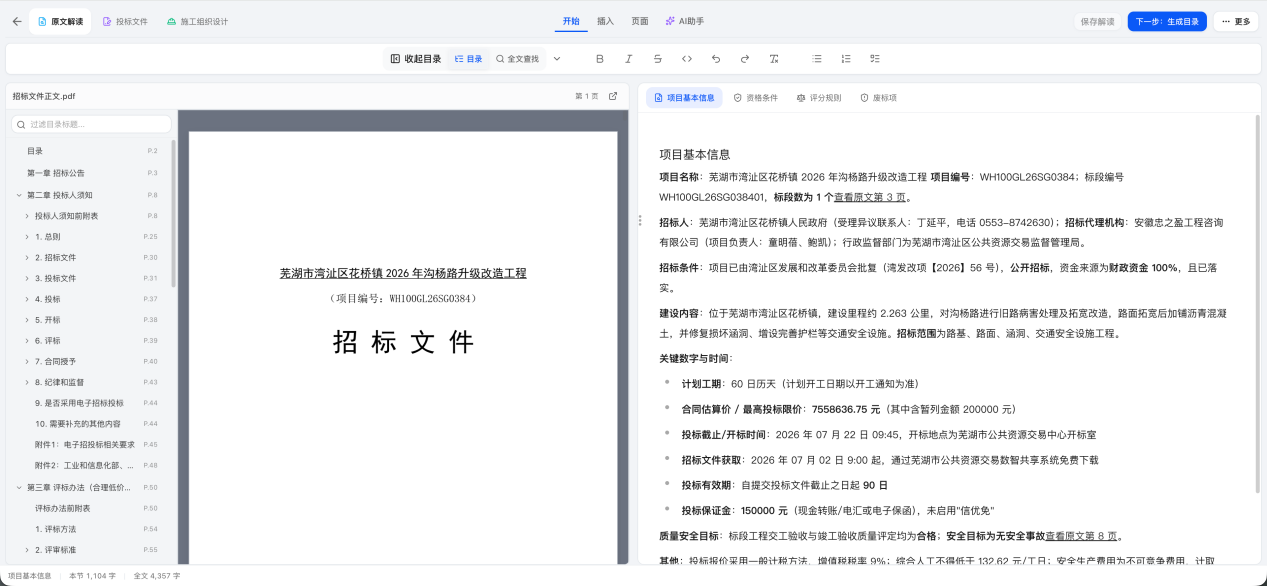
Task: Open the PDF in an external window icon
Action: pyautogui.click(x=613, y=96)
